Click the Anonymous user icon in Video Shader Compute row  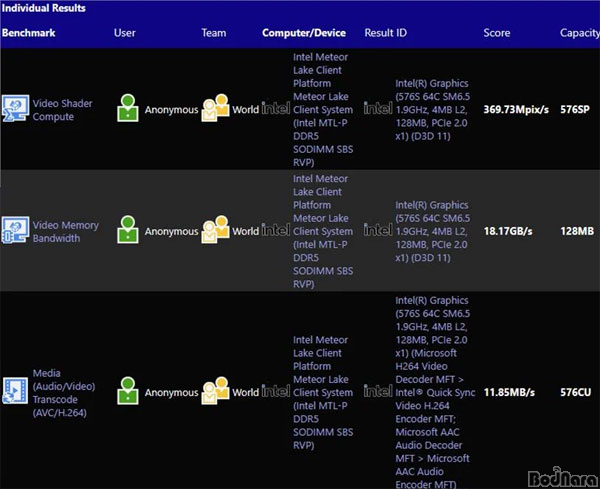pos(128,108)
